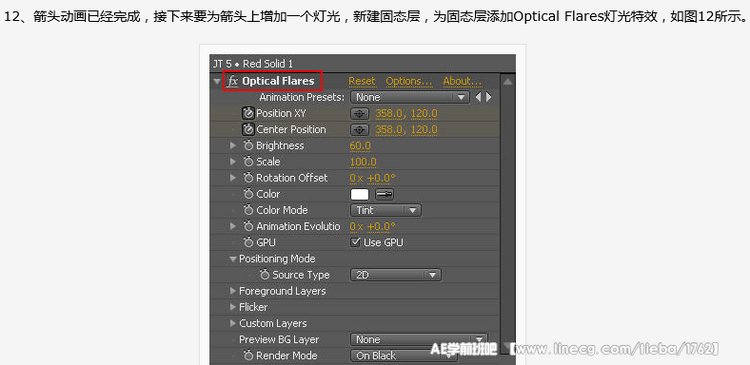Click the Preview BG Layer label
The height and width of the screenshot is (365, 750).
(279, 340)
